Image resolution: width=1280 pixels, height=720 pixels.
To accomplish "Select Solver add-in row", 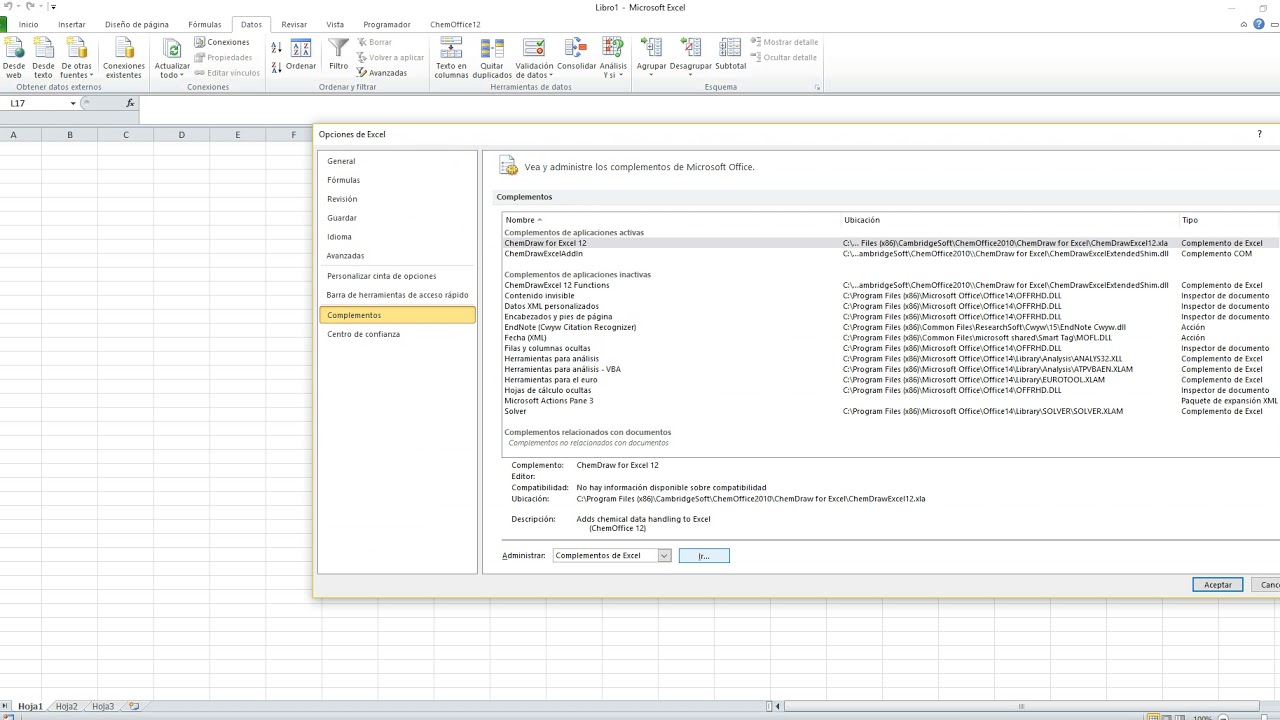I will (891, 411).
